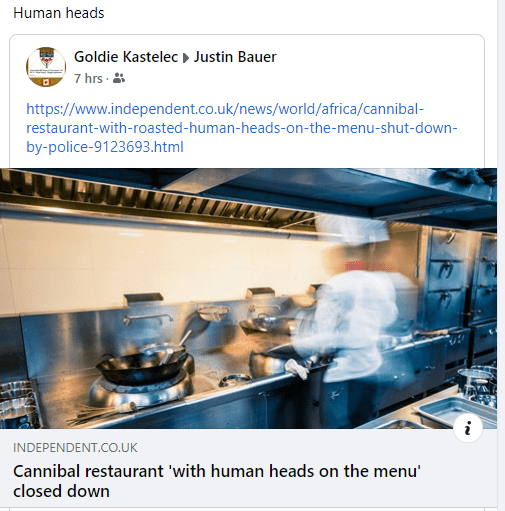The height and width of the screenshot is (511, 505).
Task: Open Justin Bauer's profile name link
Action: (x=235, y=57)
